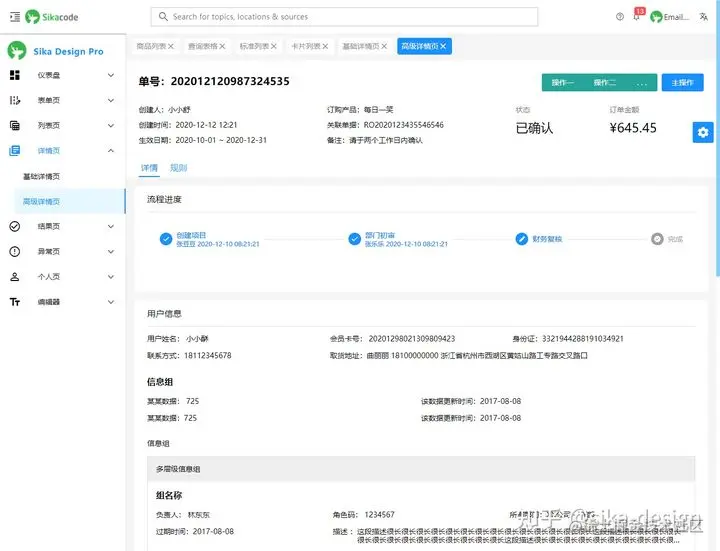Click the blue 主操作 button

(x=682, y=83)
